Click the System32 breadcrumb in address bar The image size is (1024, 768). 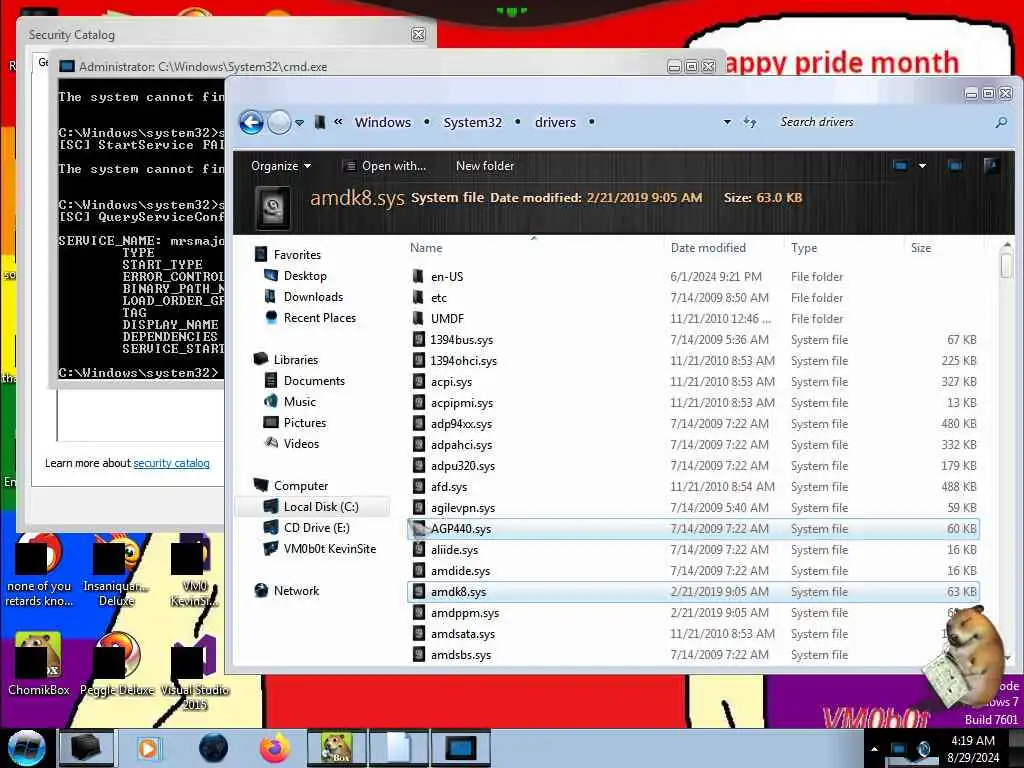point(473,122)
